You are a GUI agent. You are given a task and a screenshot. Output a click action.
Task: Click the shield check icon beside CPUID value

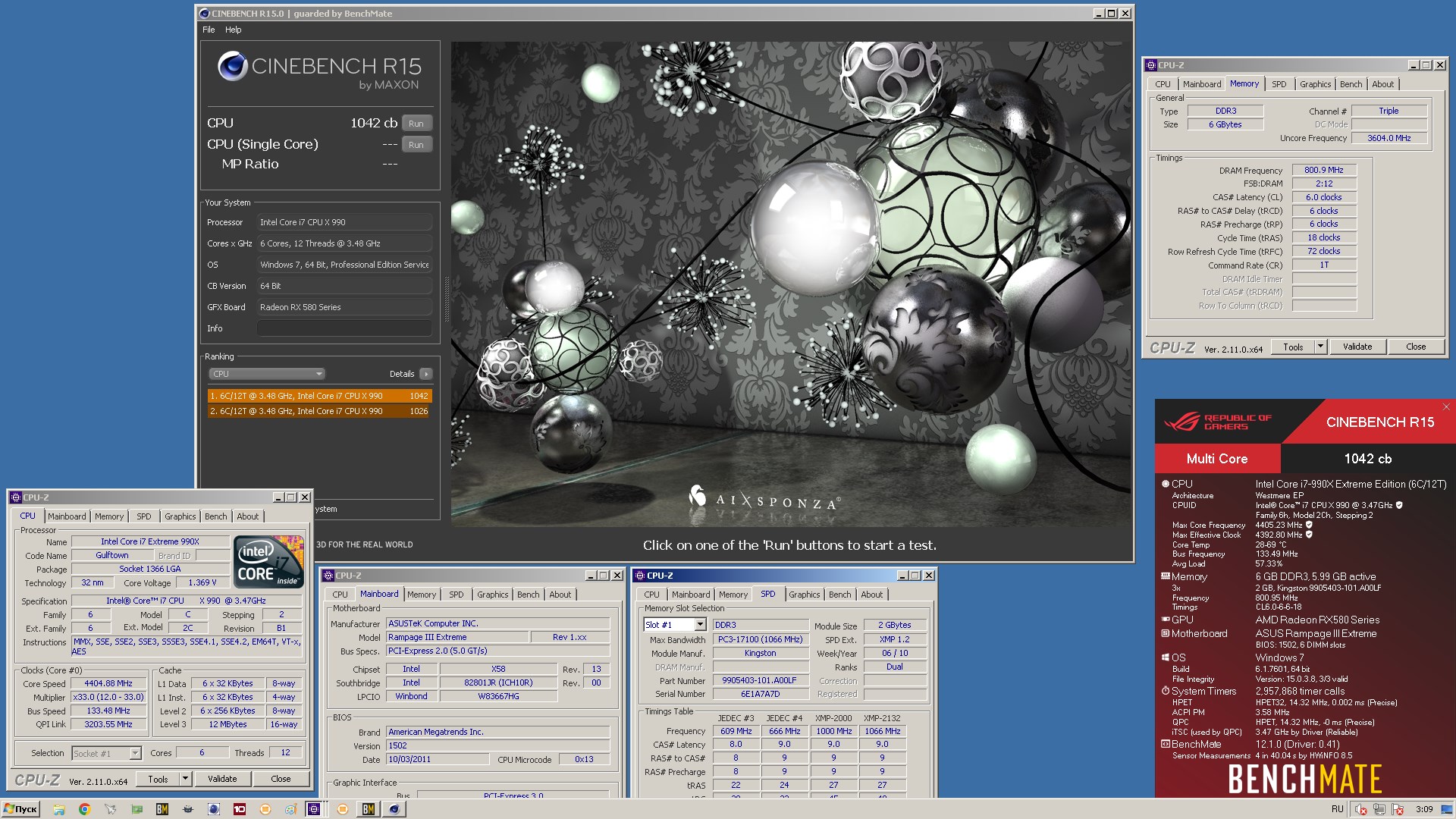(1399, 505)
